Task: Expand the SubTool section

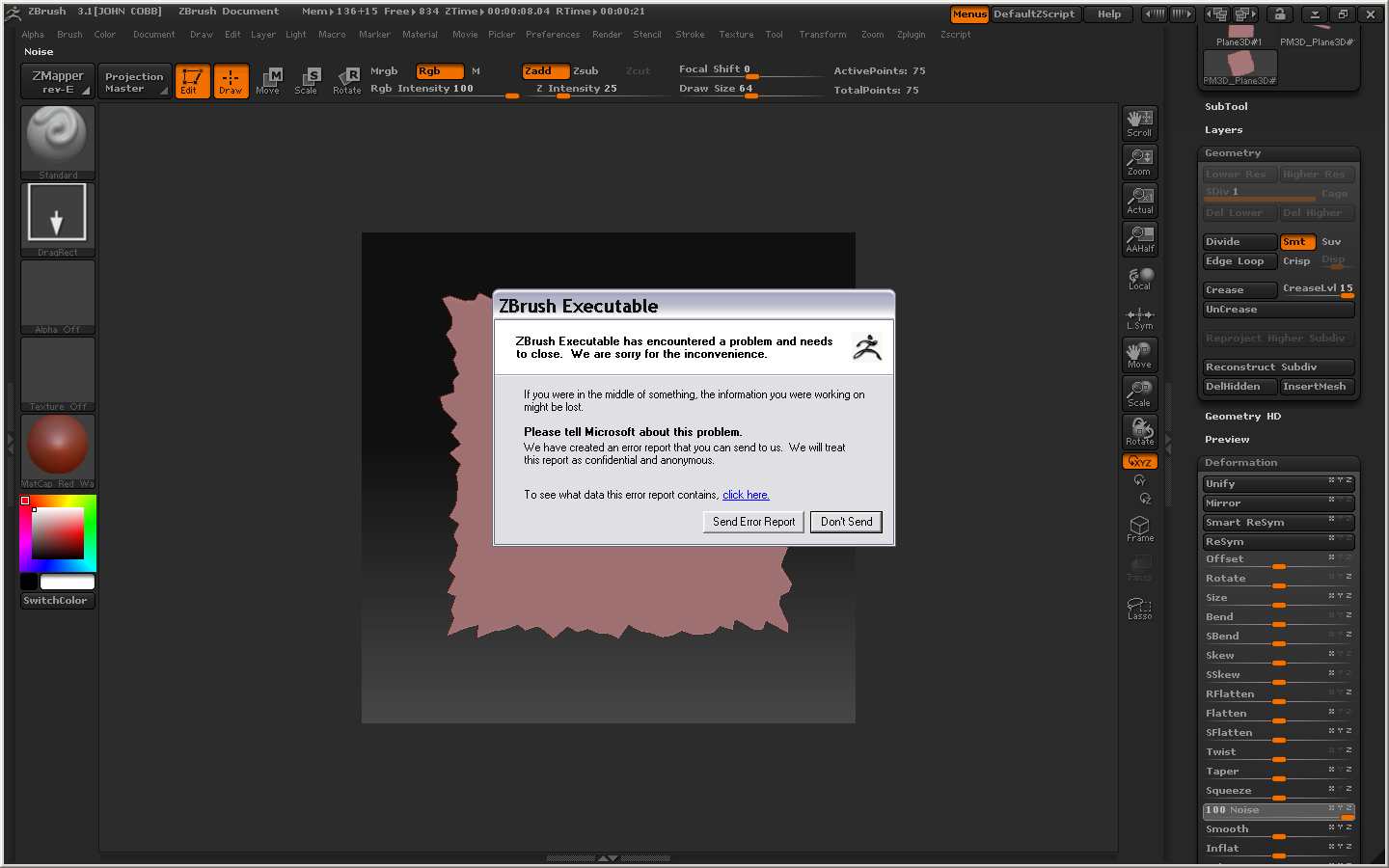Action: click(x=1226, y=107)
